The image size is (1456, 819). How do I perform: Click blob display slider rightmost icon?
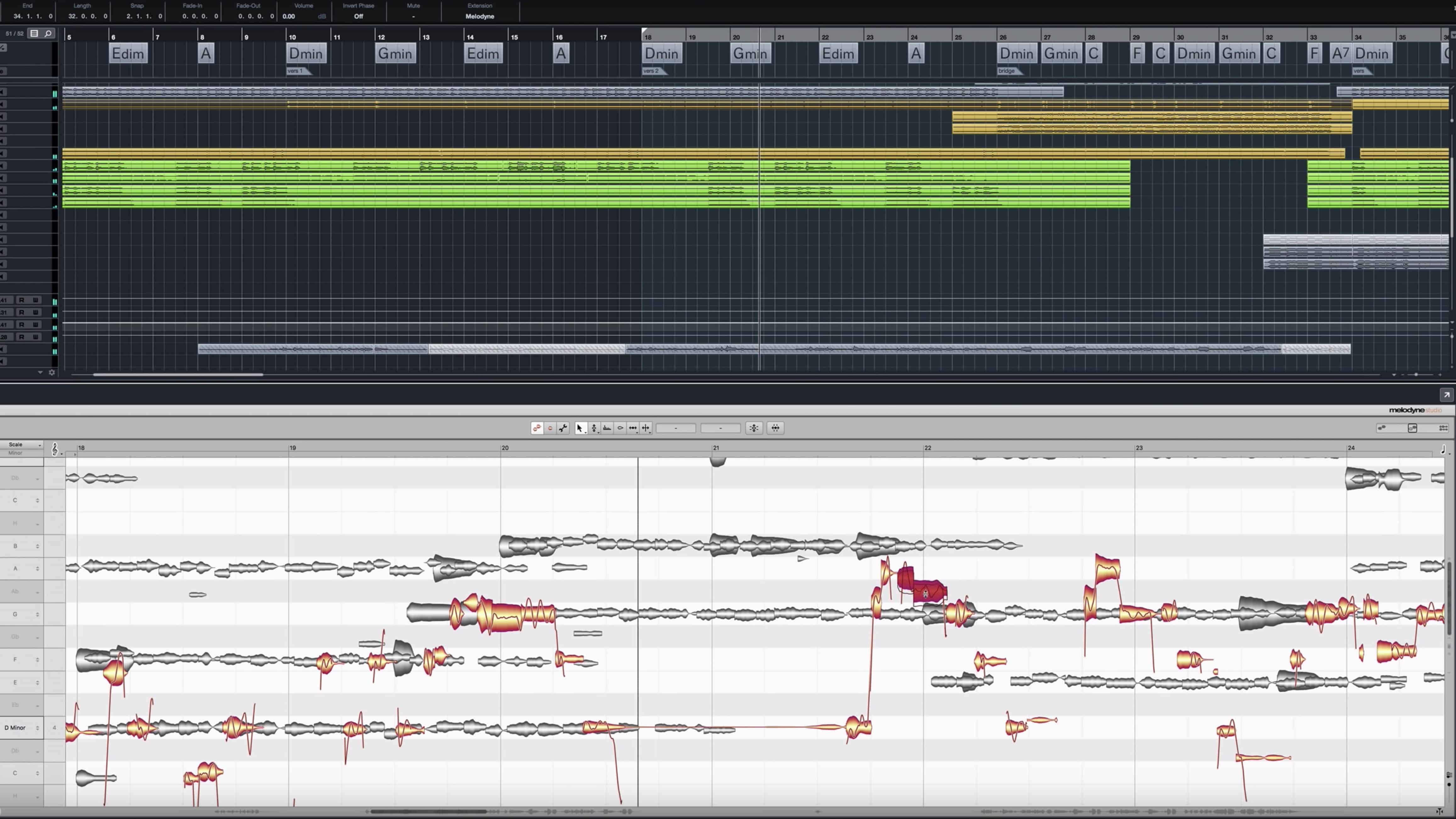pyautogui.click(x=1443, y=428)
